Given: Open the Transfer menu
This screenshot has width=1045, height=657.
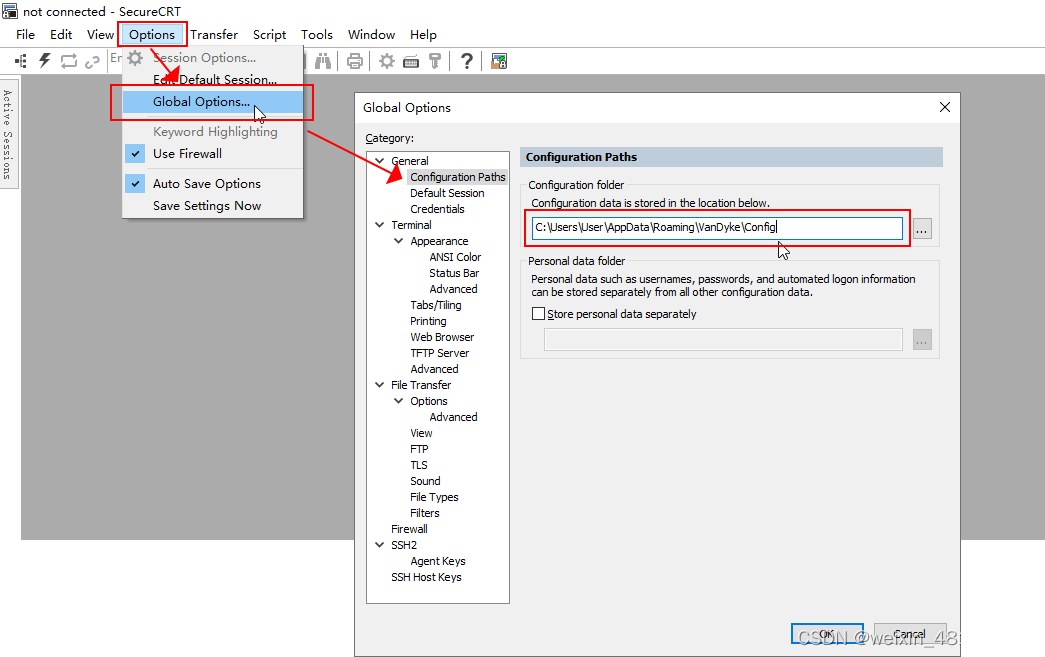Looking at the screenshot, I should 214,35.
